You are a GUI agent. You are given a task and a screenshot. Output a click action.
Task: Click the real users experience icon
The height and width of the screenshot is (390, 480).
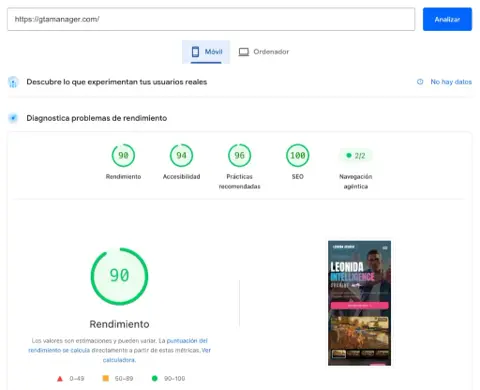pos(13,82)
